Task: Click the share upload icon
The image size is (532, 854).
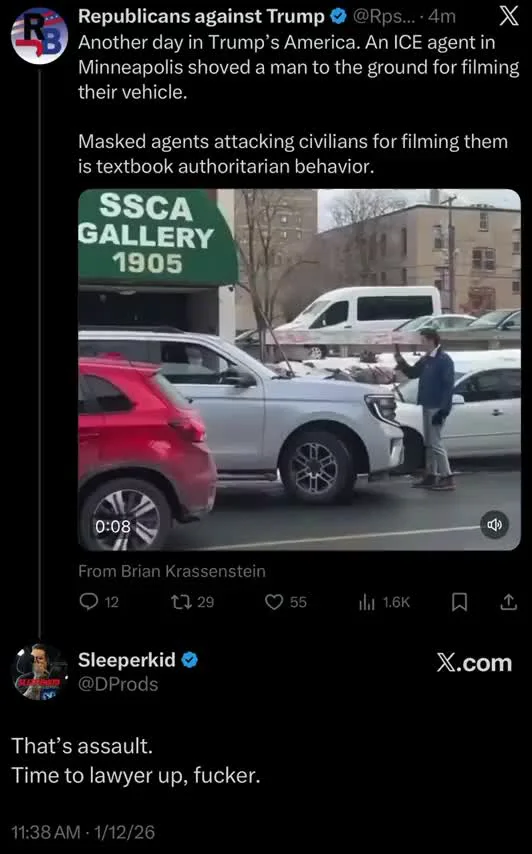Action: pos(508,602)
